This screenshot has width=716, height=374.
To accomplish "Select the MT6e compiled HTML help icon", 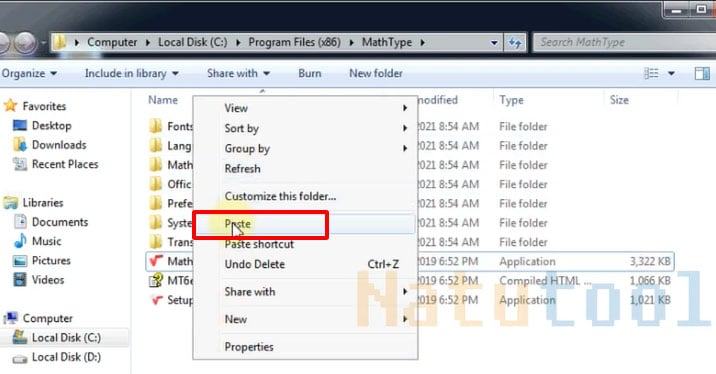I will pyautogui.click(x=156, y=280).
